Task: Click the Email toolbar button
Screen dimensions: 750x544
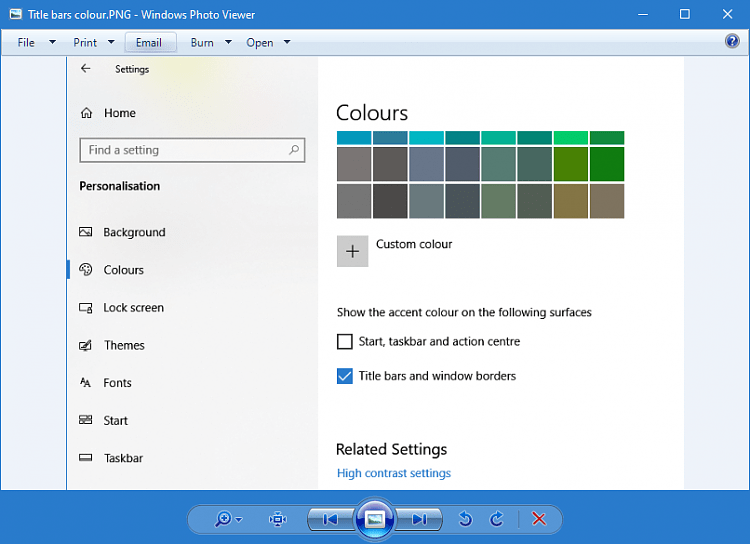Action: tap(151, 43)
